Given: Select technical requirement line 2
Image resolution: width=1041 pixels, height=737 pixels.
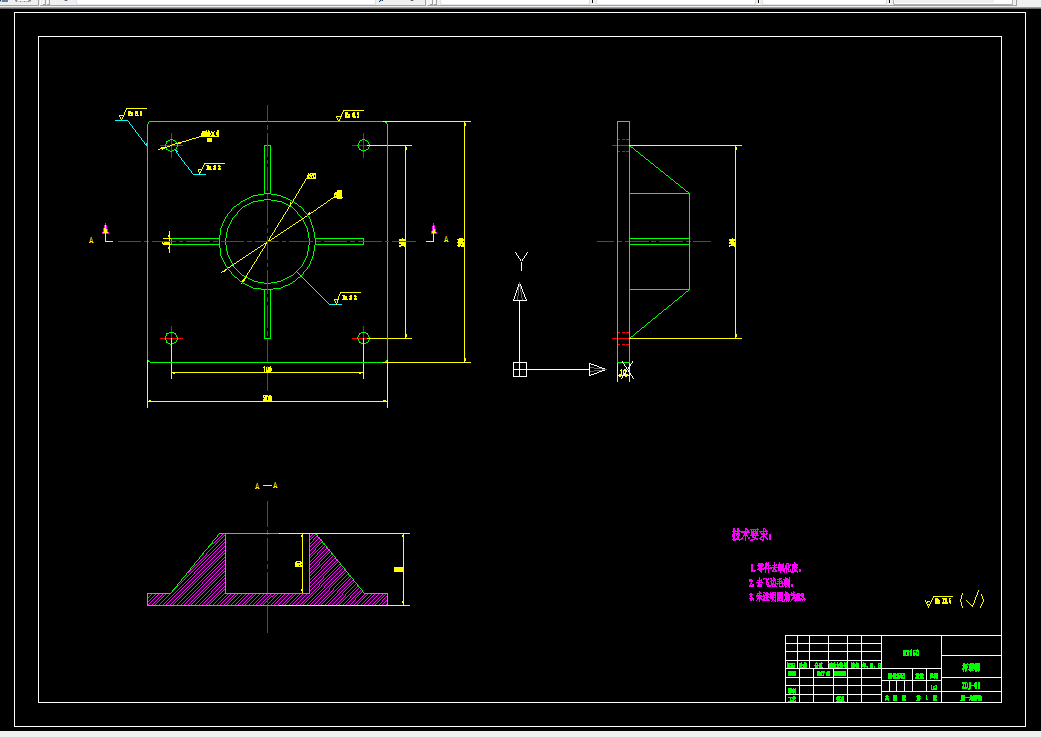Looking at the screenshot, I should [x=771, y=583].
